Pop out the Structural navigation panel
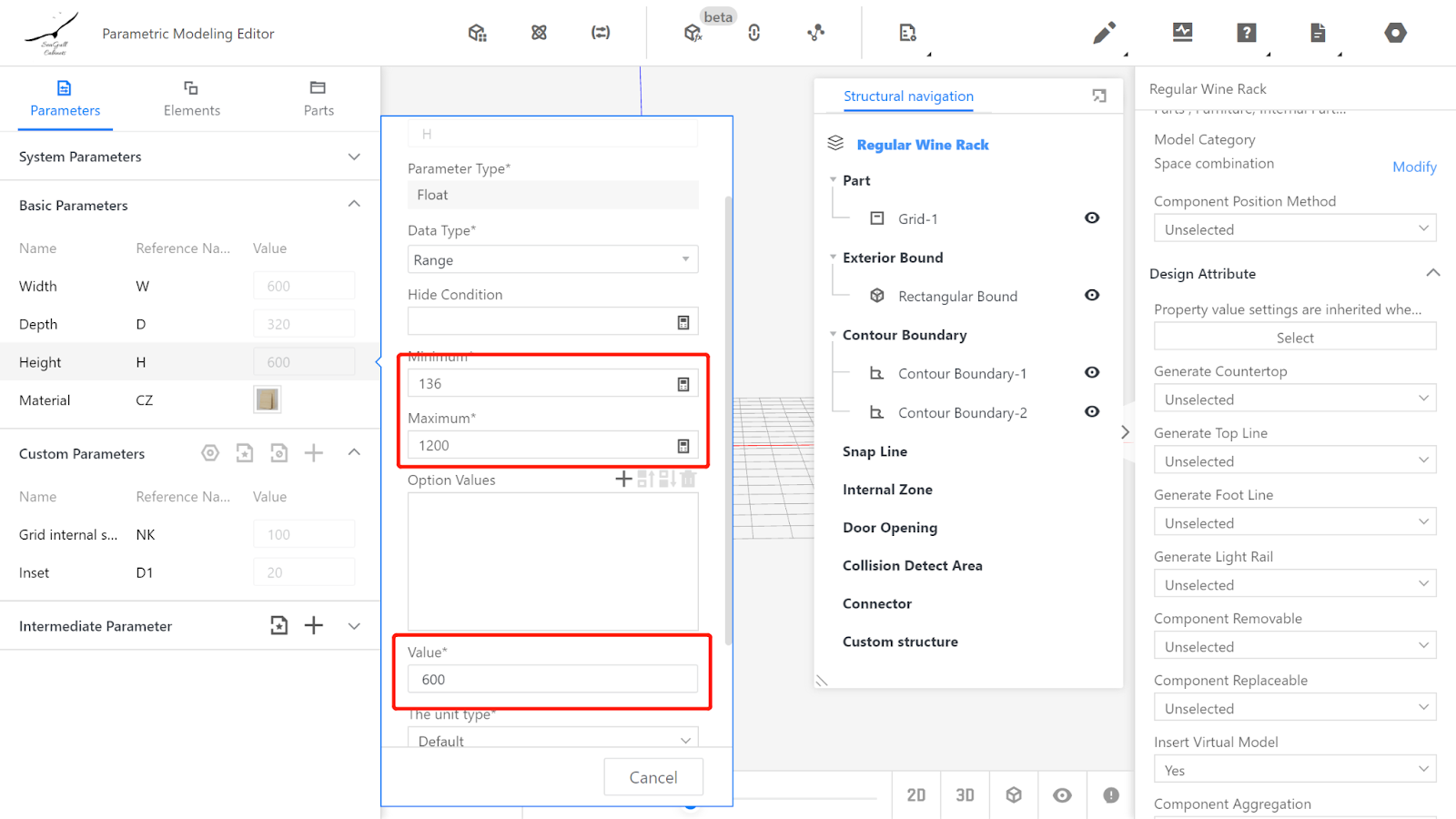This screenshot has height=819, width=1456. [1099, 96]
